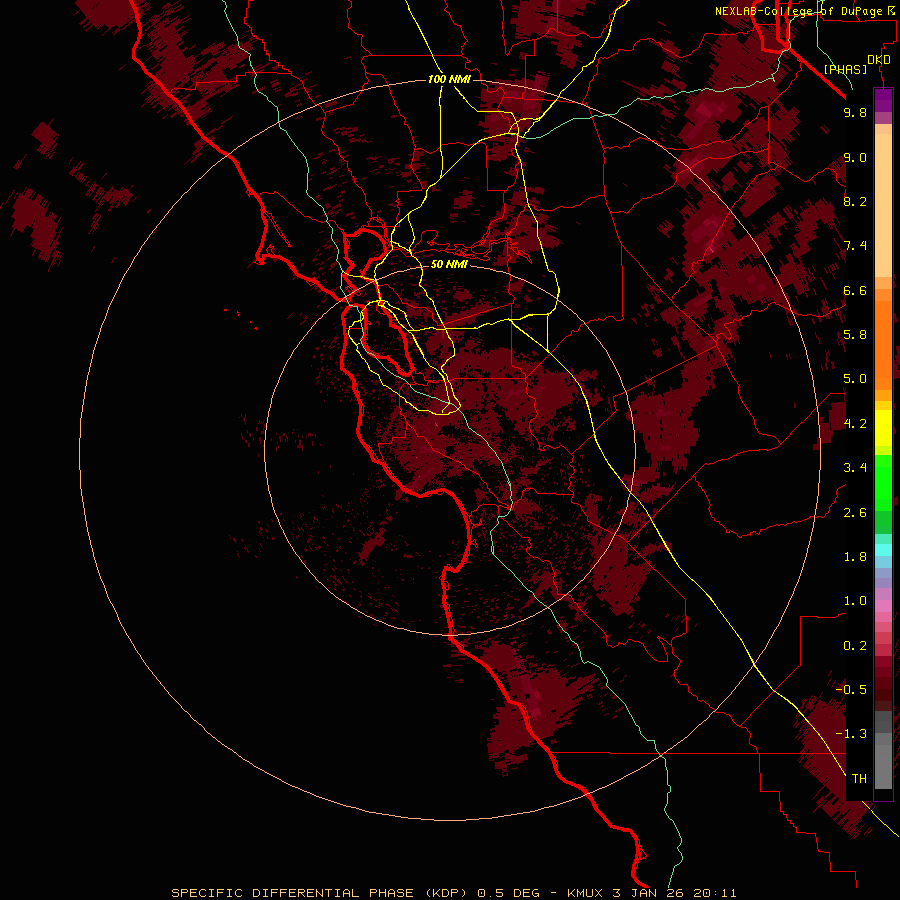Pick the cyan segment of the color bar

[883, 549]
